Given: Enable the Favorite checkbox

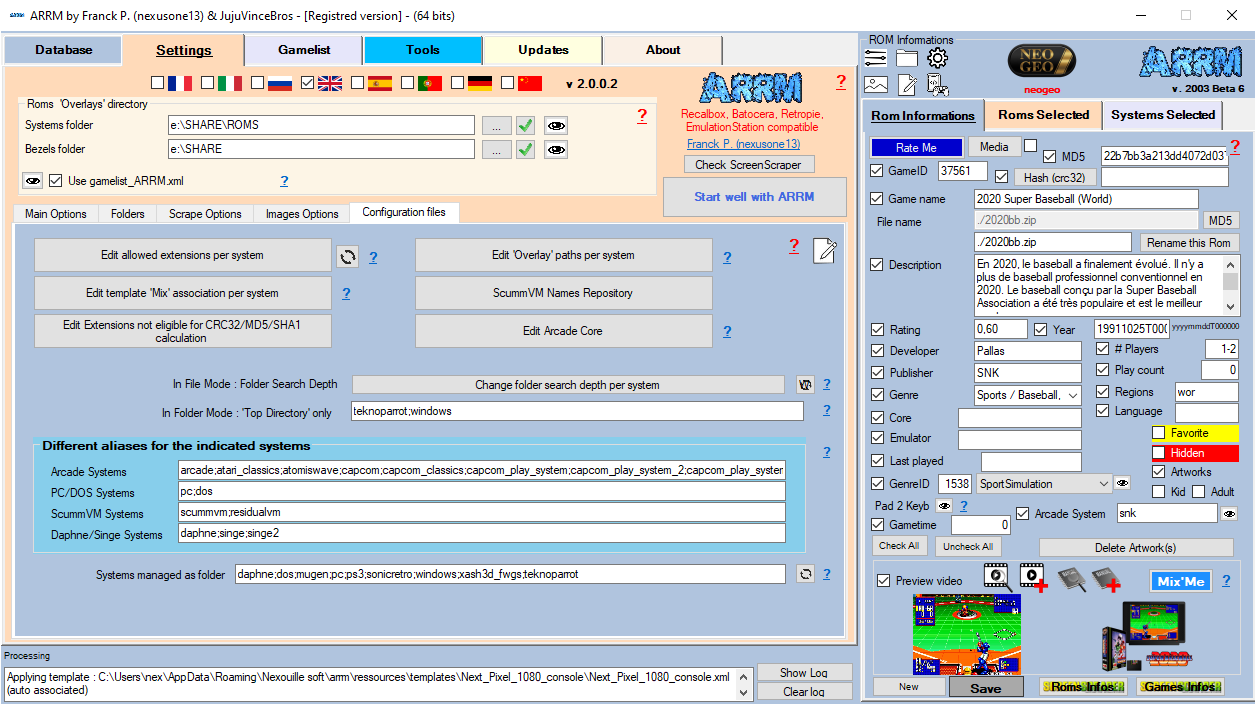Looking at the screenshot, I should tap(1158, 433).
